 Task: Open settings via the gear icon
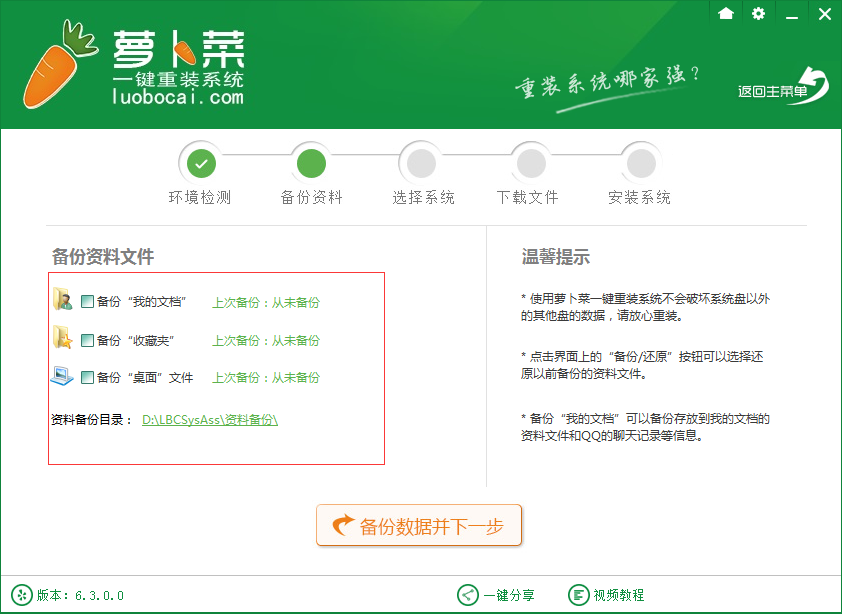[758, 13]
